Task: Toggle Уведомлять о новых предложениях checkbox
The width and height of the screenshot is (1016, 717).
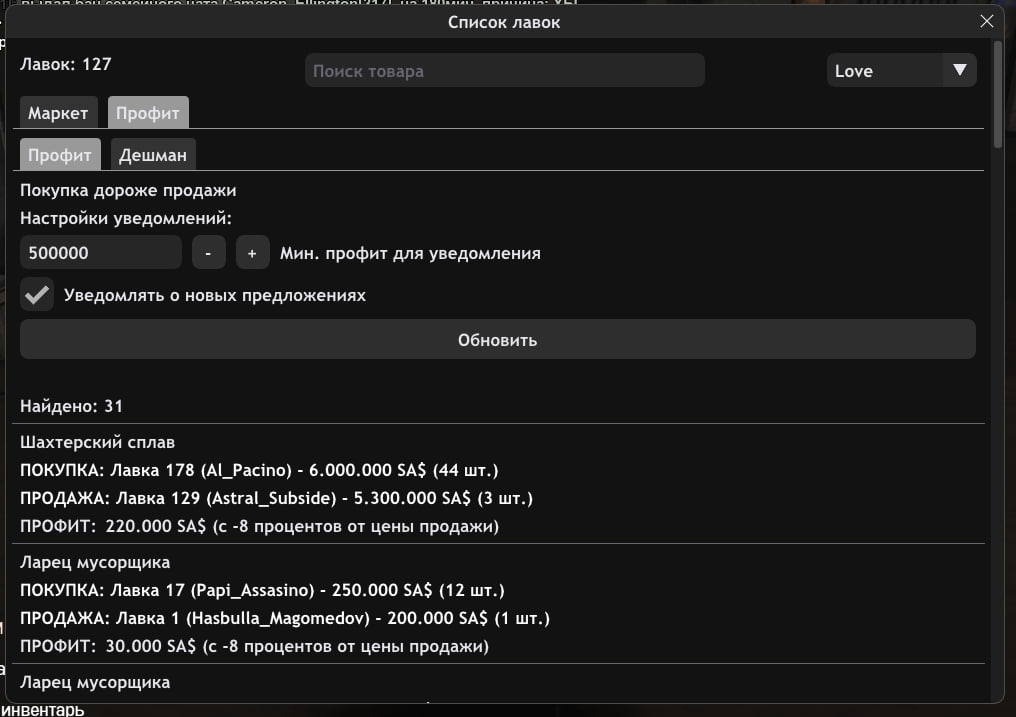Action: 37,295
